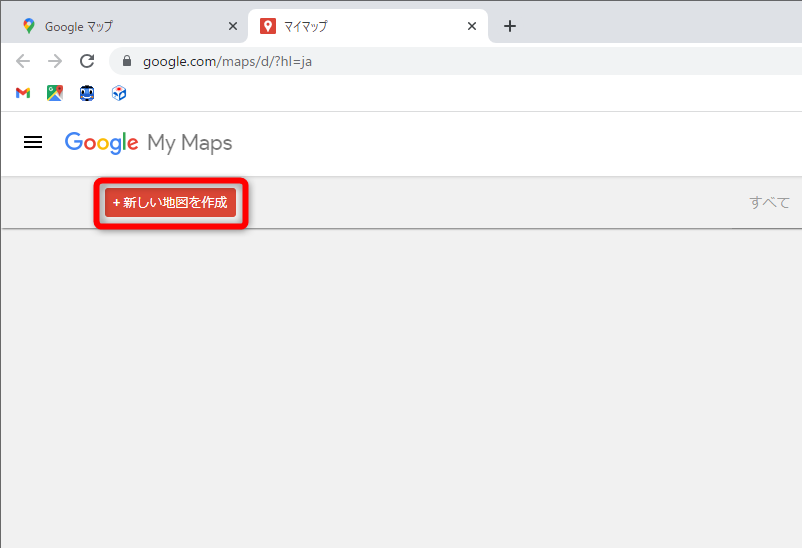View site security lock info
Screen dimensions: 802x548
click(127, 61)
